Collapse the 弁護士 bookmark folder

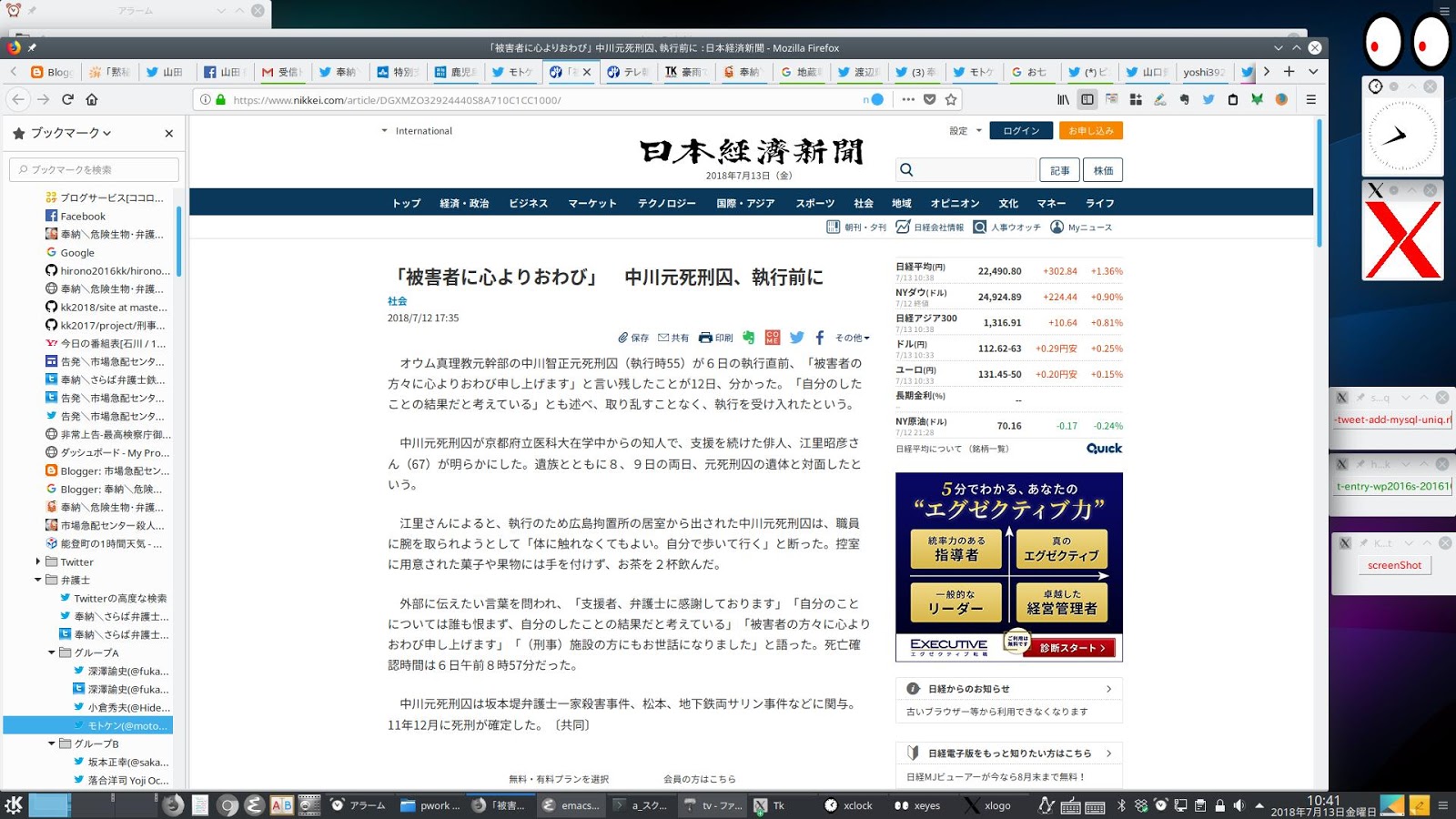point(37,580)
